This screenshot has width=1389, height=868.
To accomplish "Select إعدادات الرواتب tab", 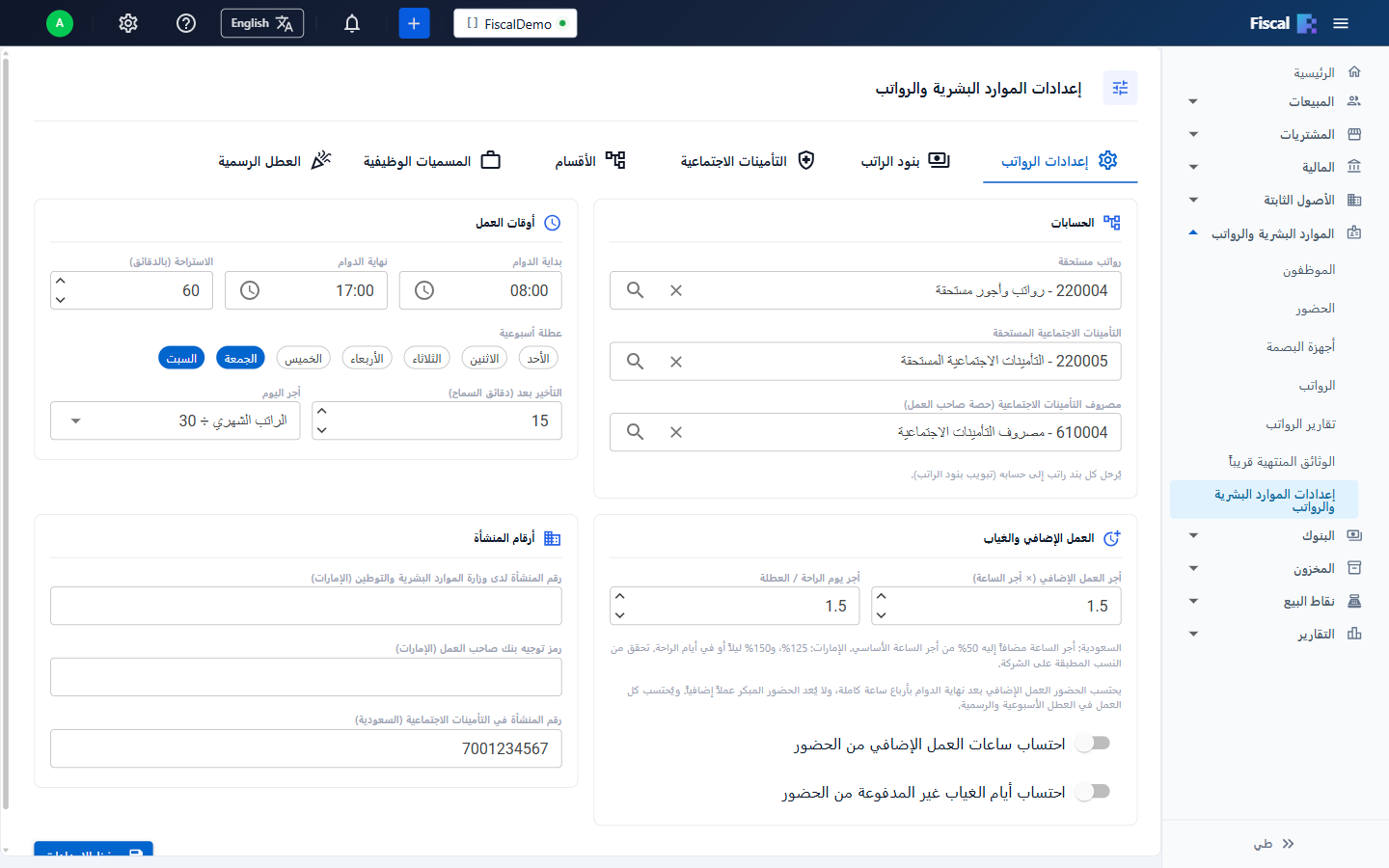I will [1060, 161].
